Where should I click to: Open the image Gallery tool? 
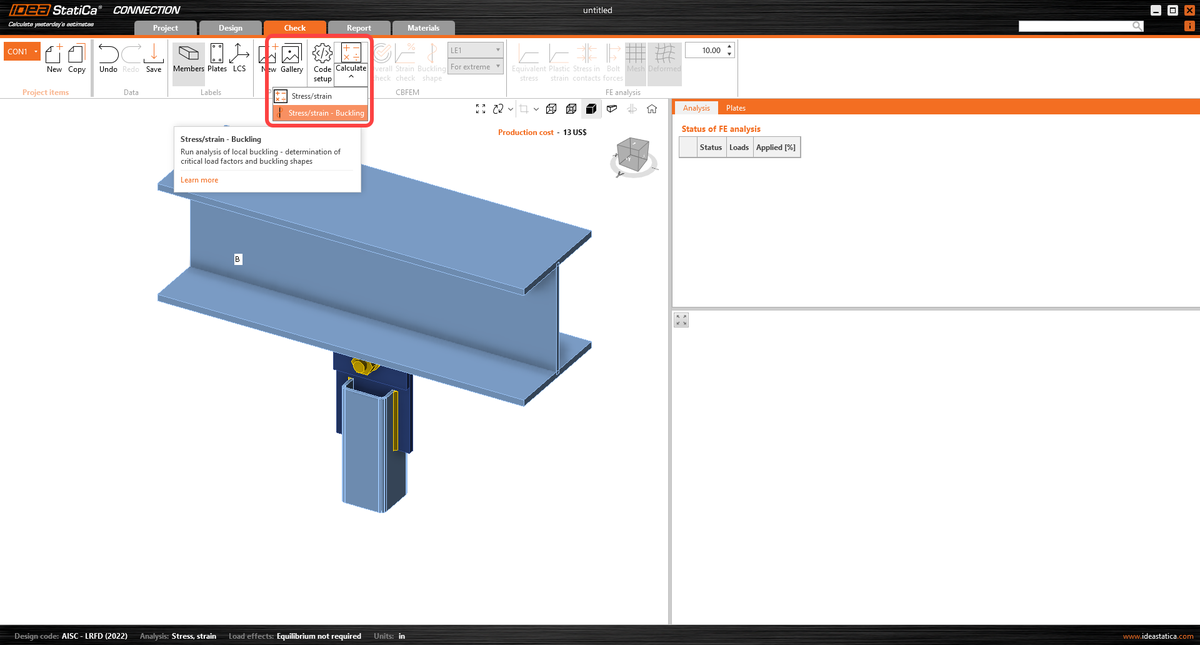(x=290, y=62)
